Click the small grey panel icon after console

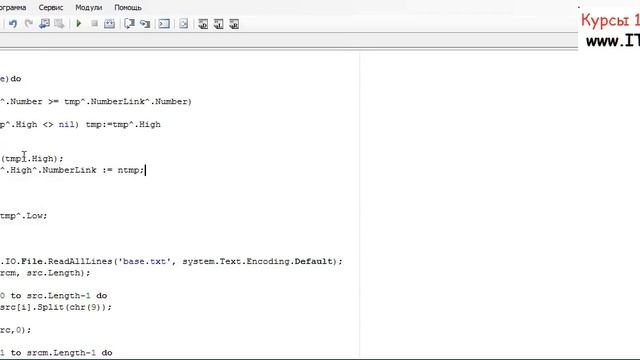[184, 24]
